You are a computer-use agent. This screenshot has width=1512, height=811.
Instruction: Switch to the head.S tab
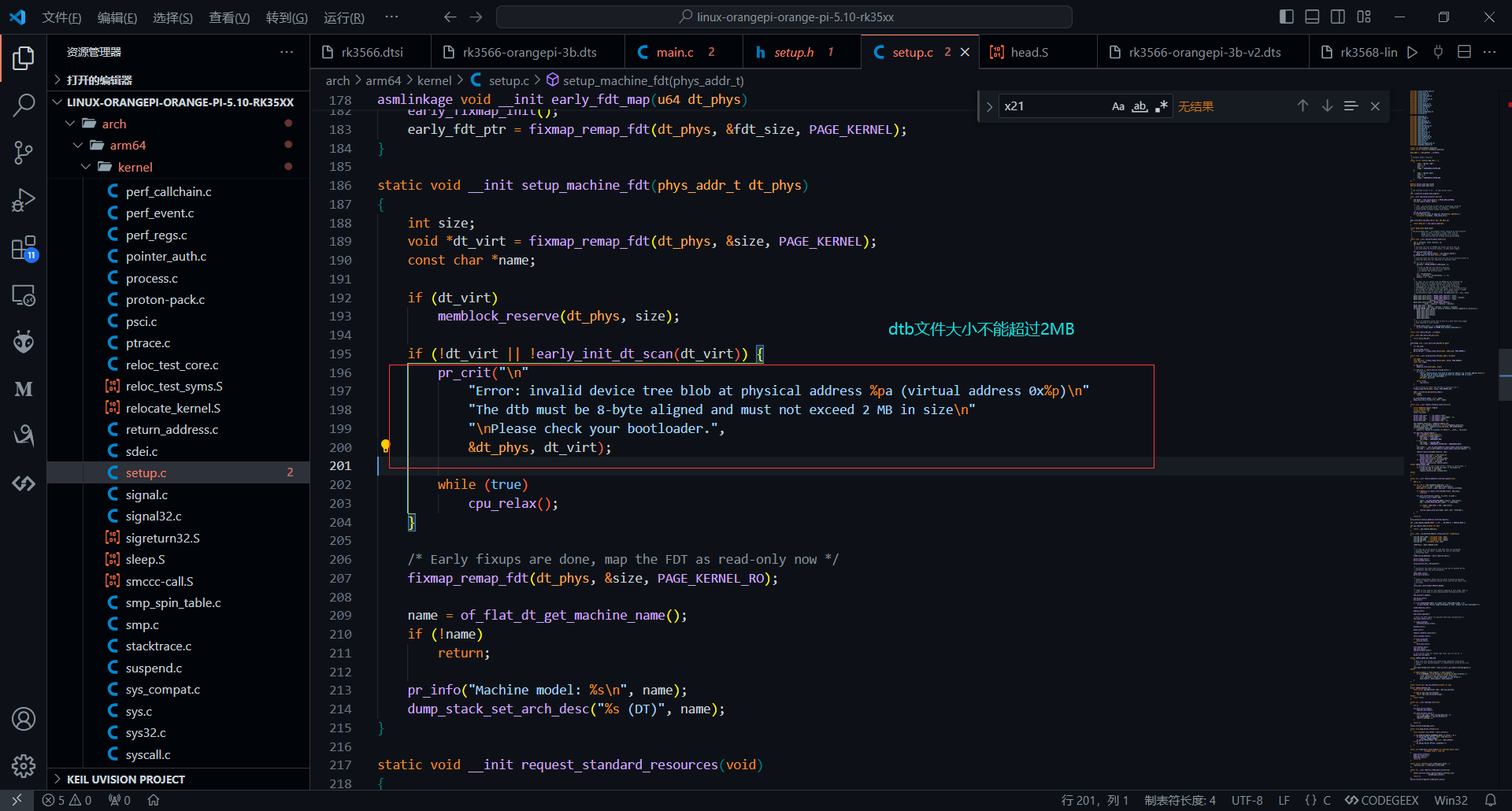pyautogui.click(x=1038, y=52)
